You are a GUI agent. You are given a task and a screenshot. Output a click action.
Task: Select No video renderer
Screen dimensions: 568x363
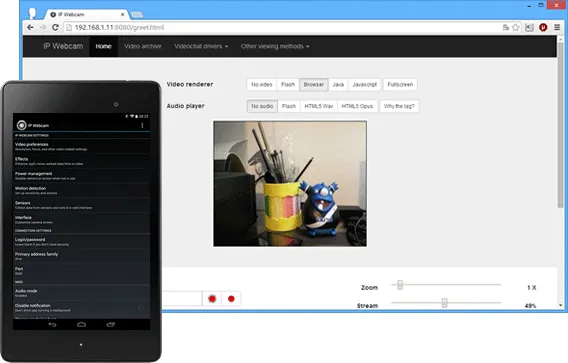point(262,84)
